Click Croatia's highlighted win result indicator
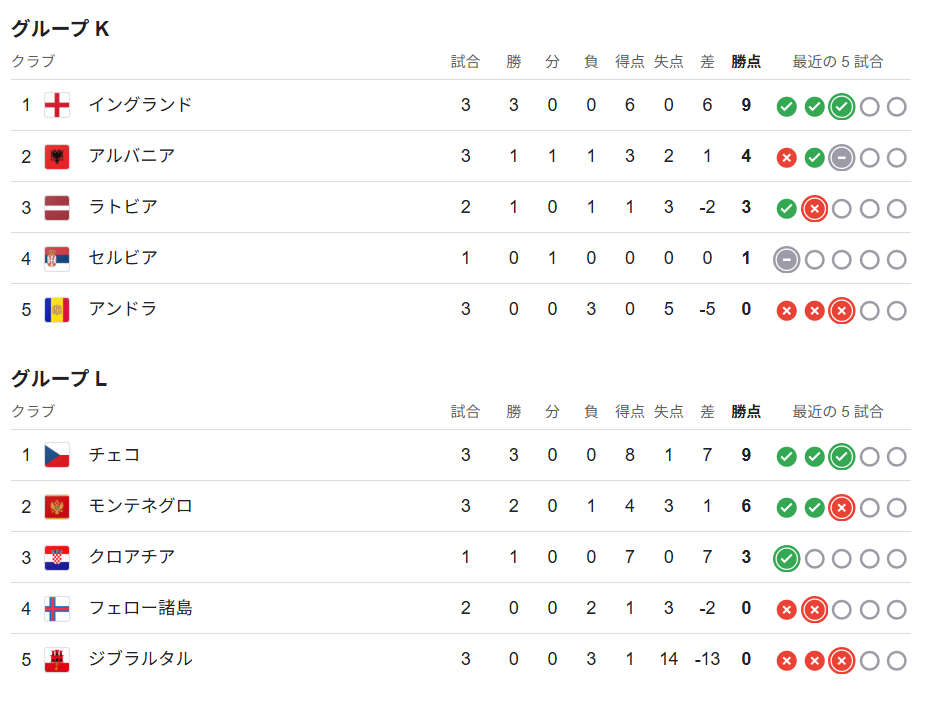The height and width of the screenshot is (702, 925). pyautogui.click(x=786, y=559)
